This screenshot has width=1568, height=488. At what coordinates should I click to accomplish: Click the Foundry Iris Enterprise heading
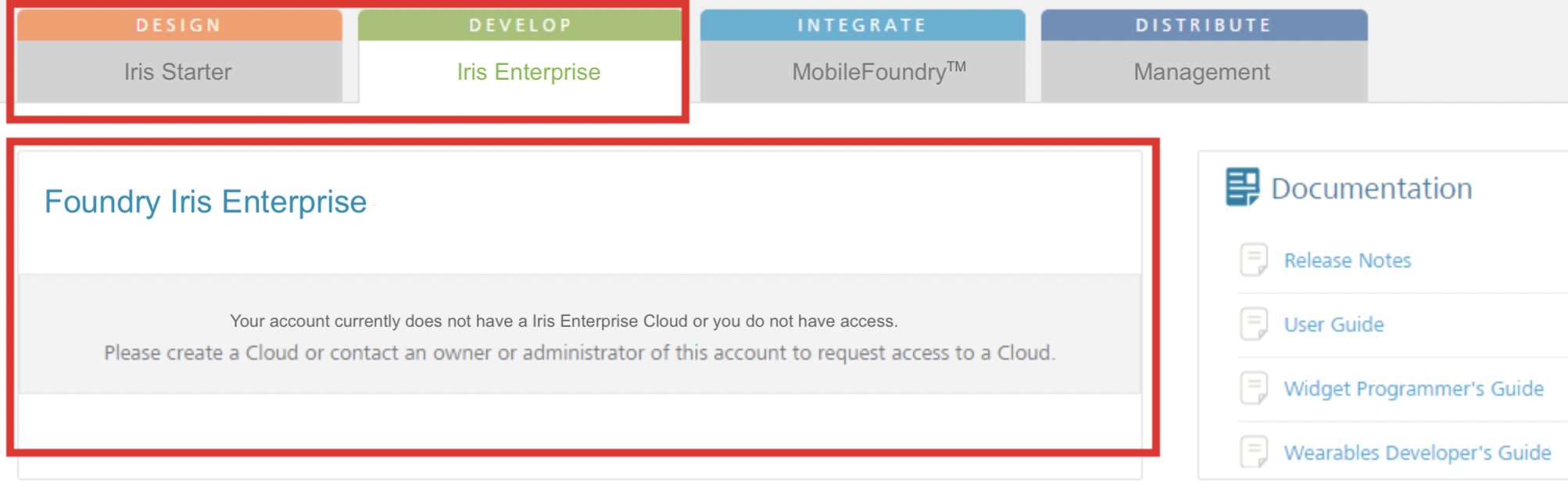206,202
